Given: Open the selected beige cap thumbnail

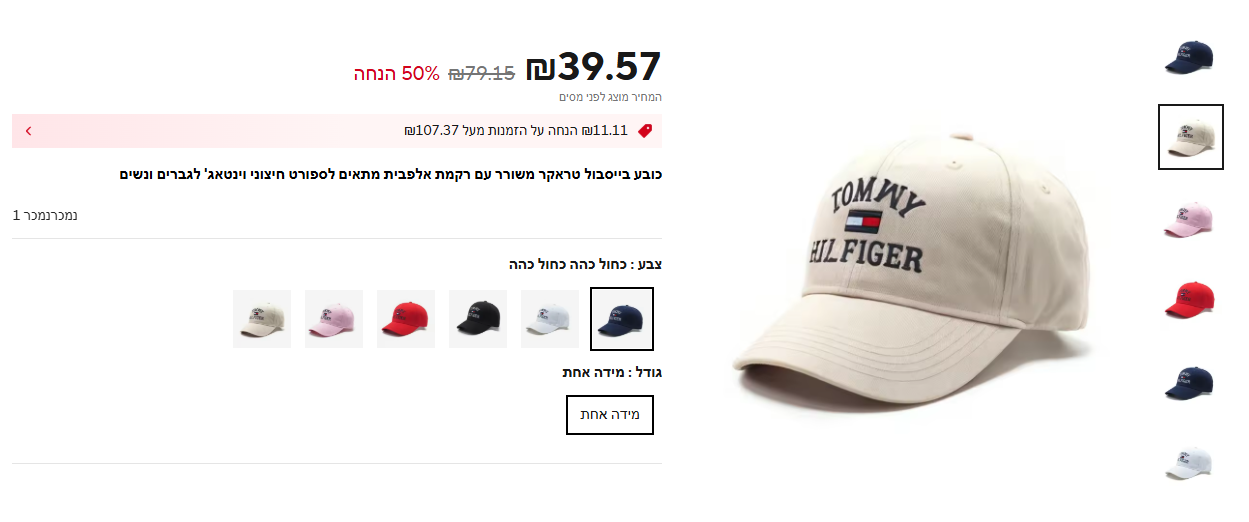Looking at the screenshot, I should 1190,137.
